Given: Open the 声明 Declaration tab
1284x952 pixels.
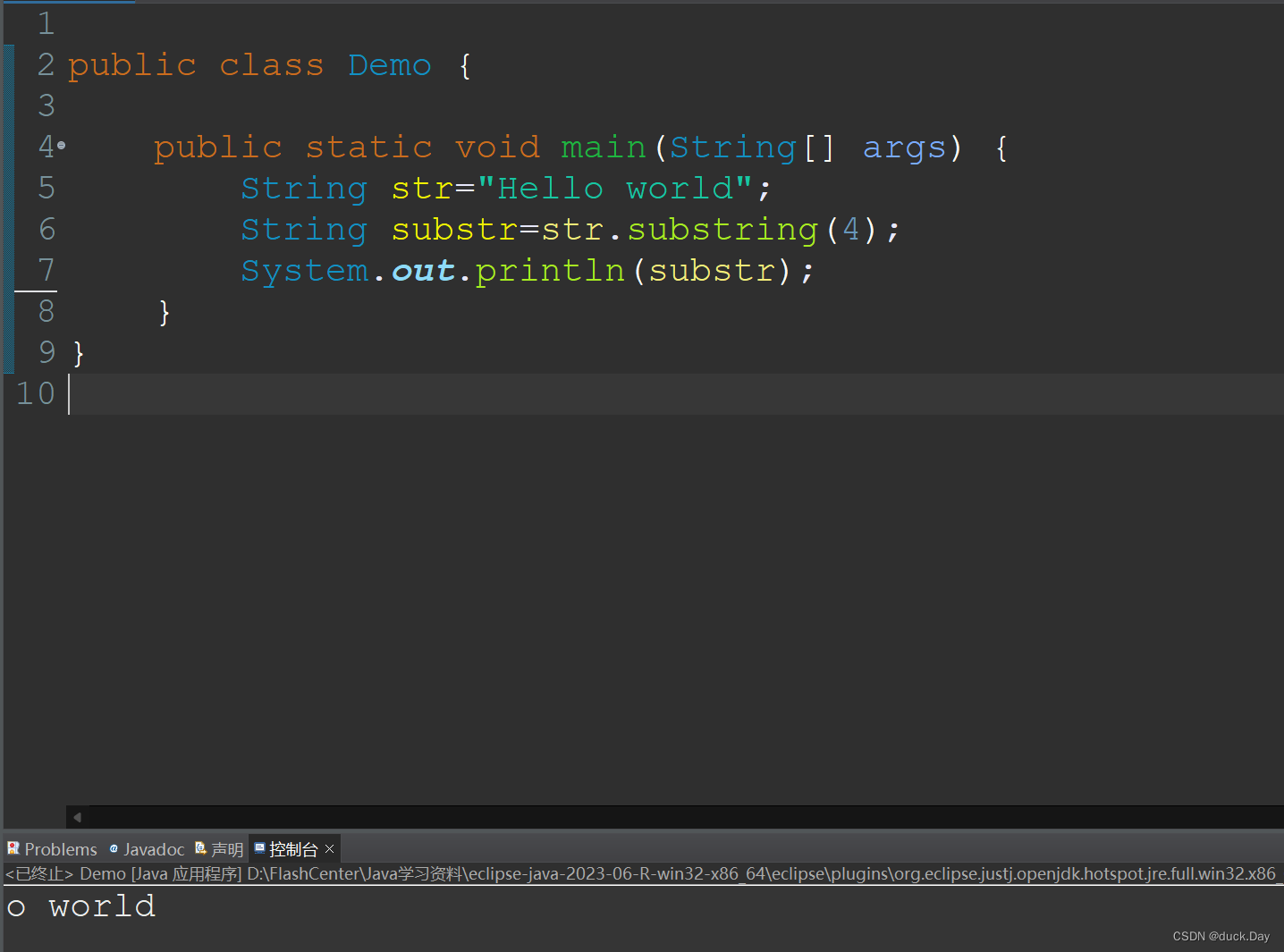Looking at the screenshot, I should pos(228,848).
